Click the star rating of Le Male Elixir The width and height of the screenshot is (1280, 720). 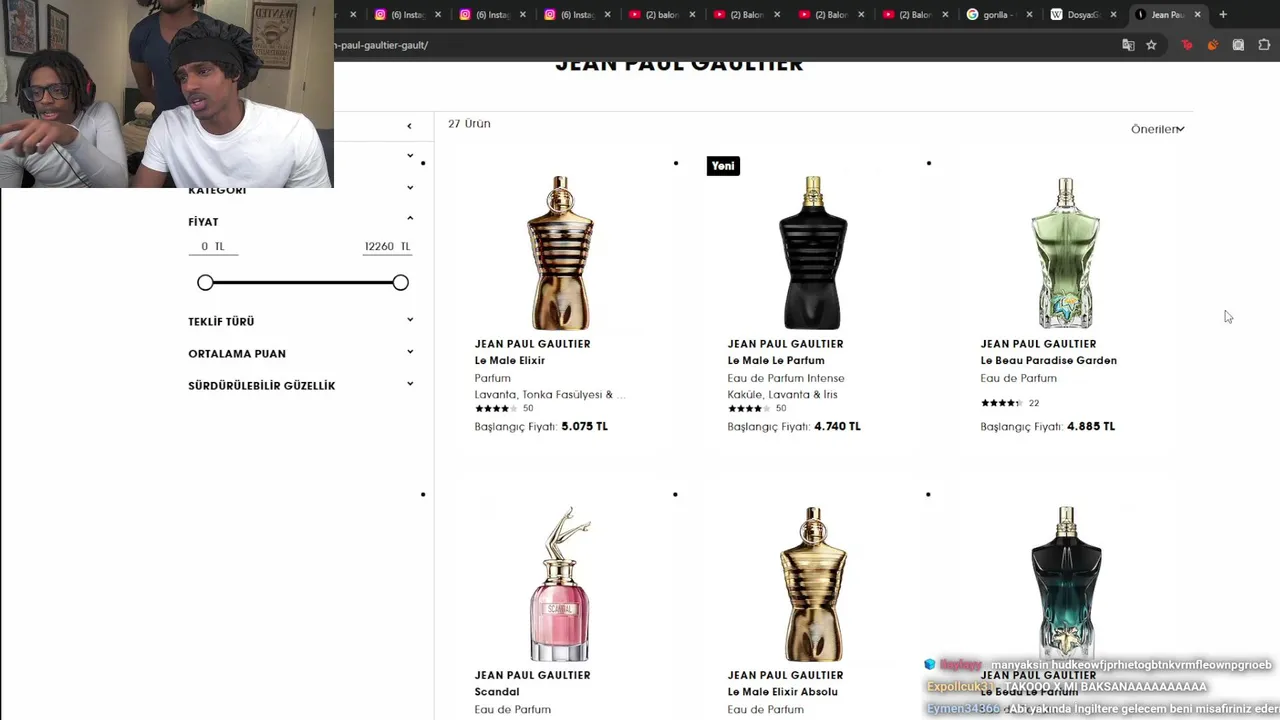click(x=496, y=408)
